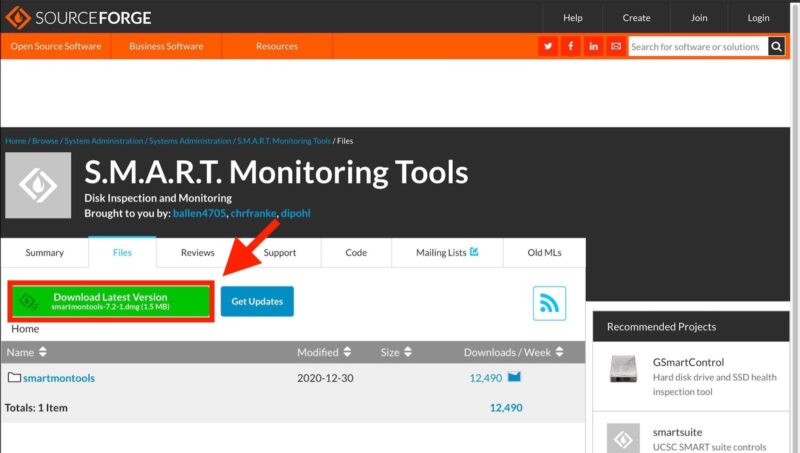Open the Business Software menu
Screen dimensions: 800x453
[x=166, y=46]
